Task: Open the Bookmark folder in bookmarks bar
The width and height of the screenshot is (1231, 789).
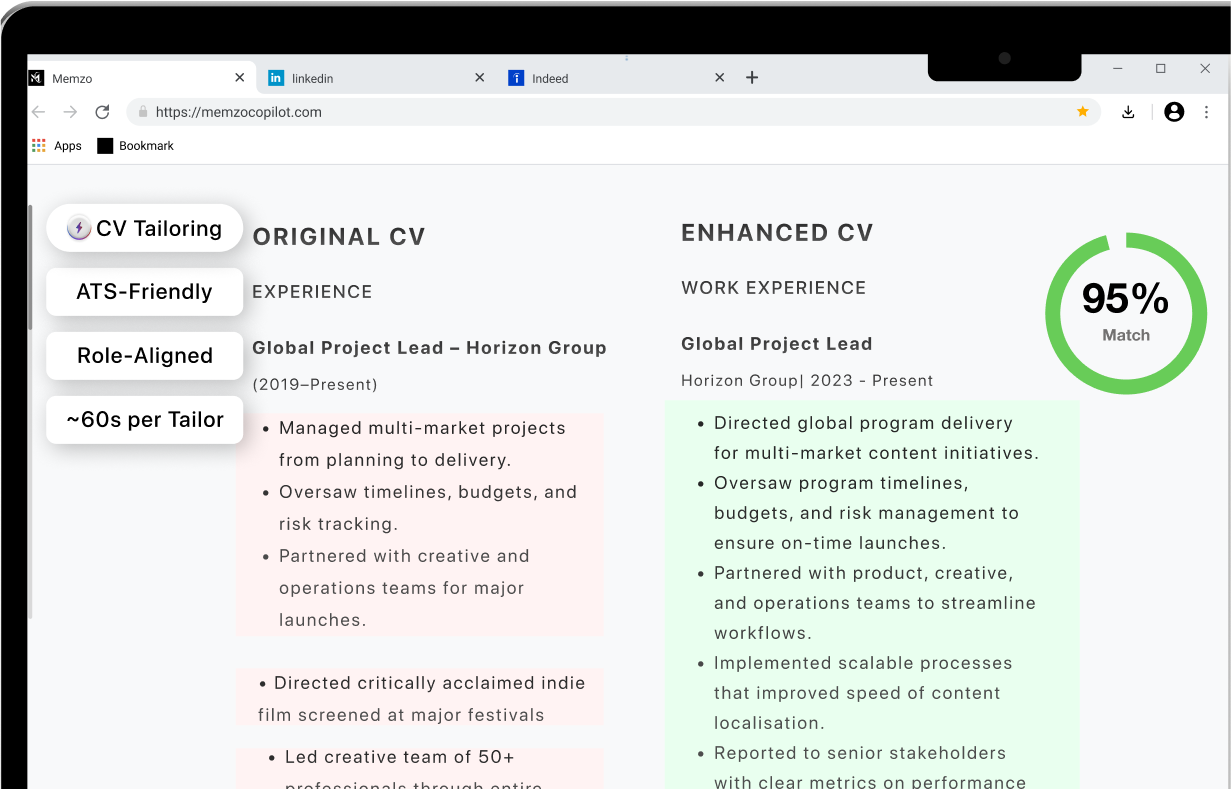Action: click(x=135, y=146)
